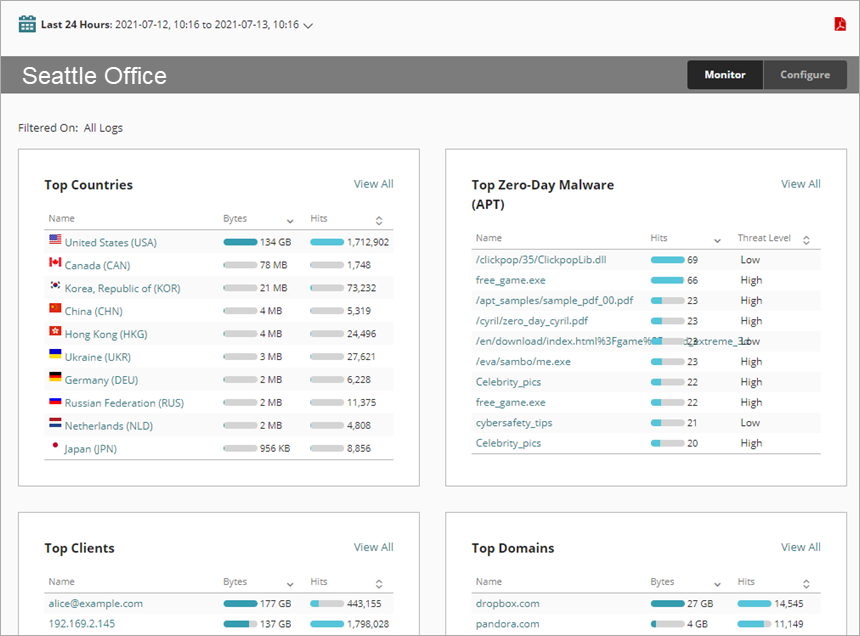Click the Japan flag icon
Viewport: 860px width, 636px height.
[57, 448]
